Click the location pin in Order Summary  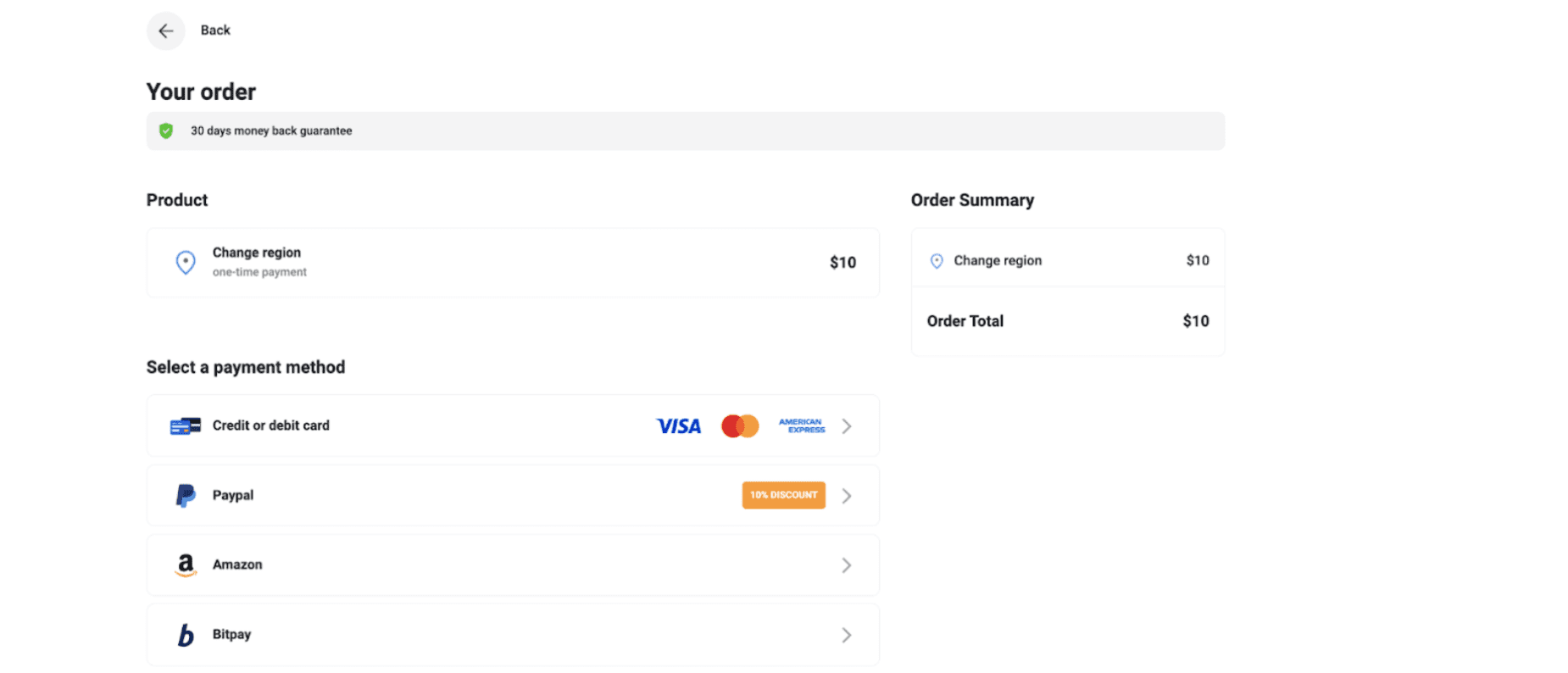937,261
